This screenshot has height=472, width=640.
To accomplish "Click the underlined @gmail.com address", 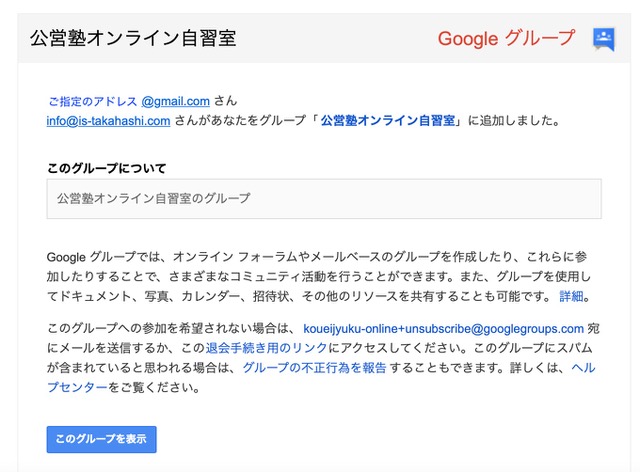I will [x=176, y=101].
